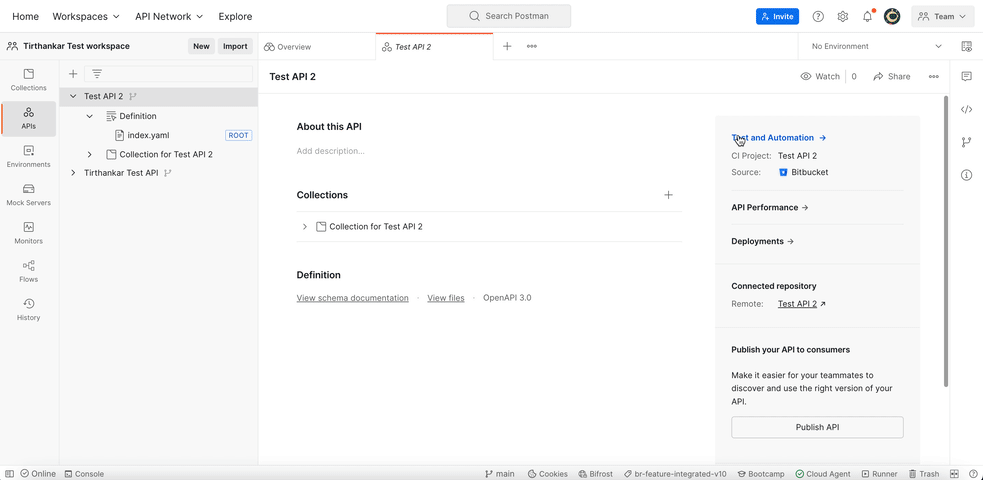The height and width of the screenshot is (480, 983).
Task: Add a collection with the plus icon
Action: click(668, 195)
